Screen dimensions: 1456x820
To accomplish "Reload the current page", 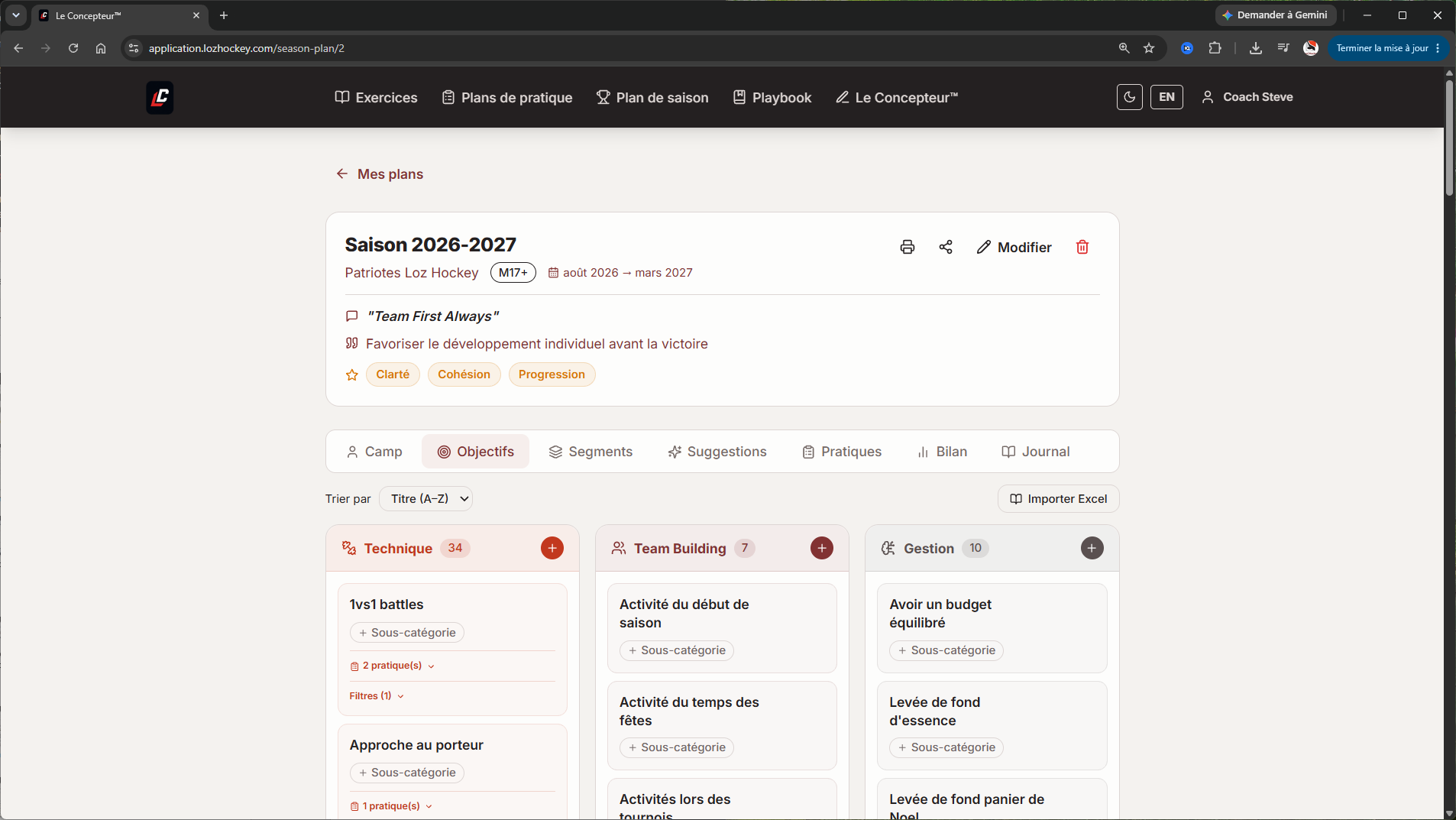I will click(x=73, y=48).
